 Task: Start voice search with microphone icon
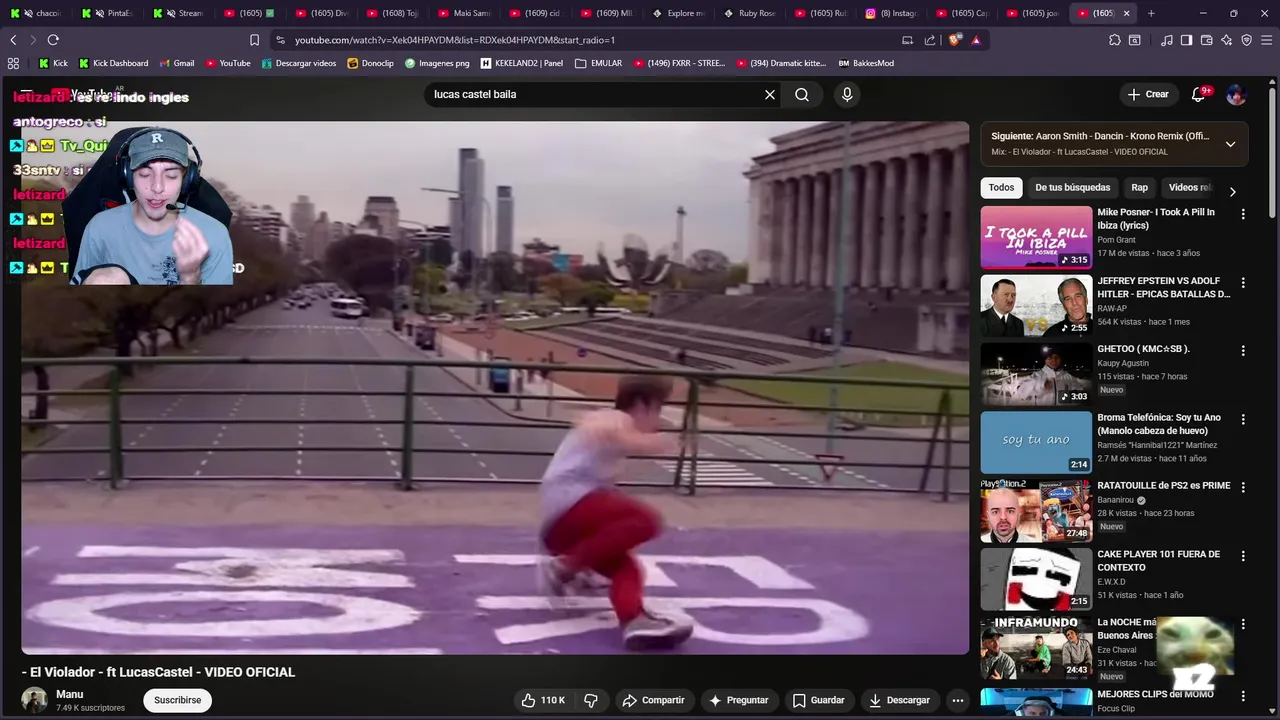coord(847,94)
